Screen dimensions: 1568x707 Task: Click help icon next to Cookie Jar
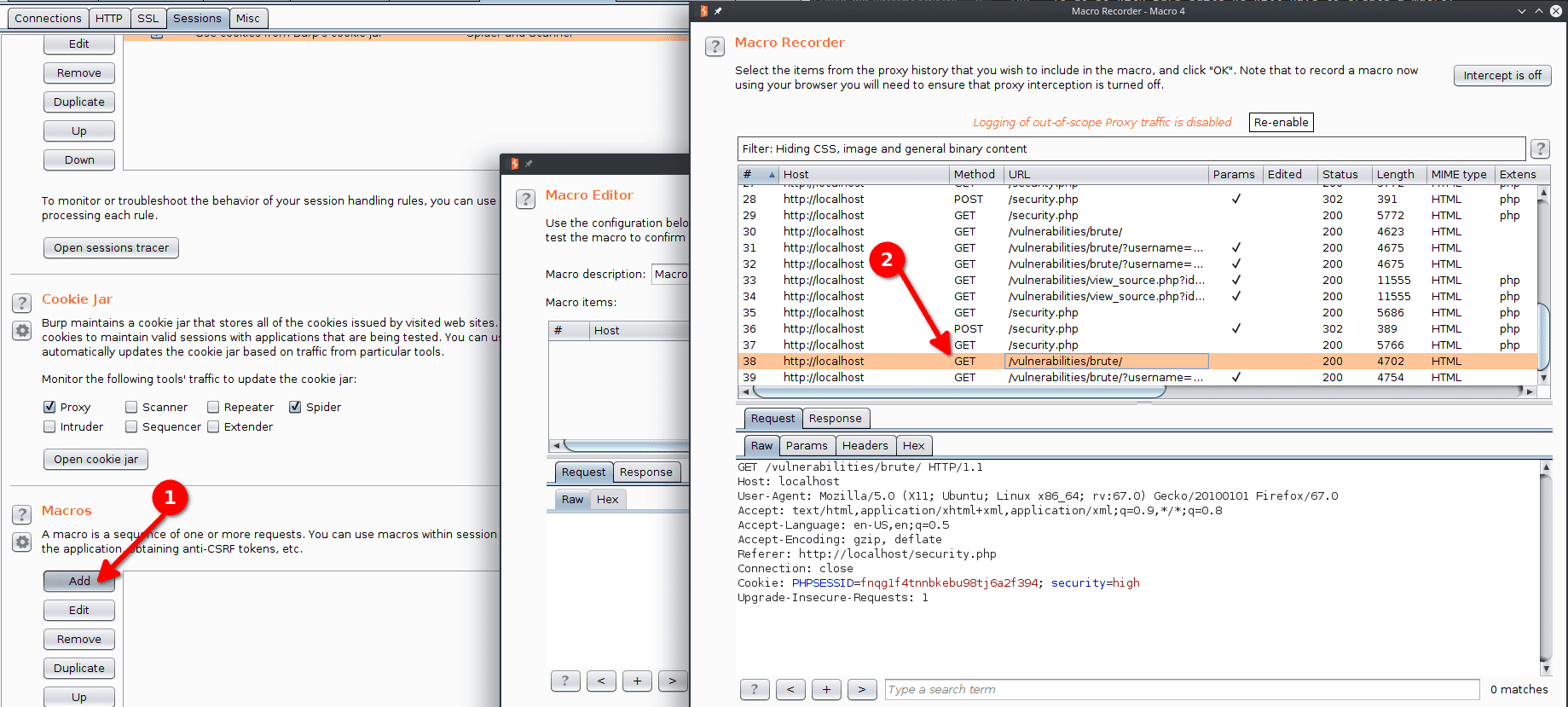click(22, 303)
